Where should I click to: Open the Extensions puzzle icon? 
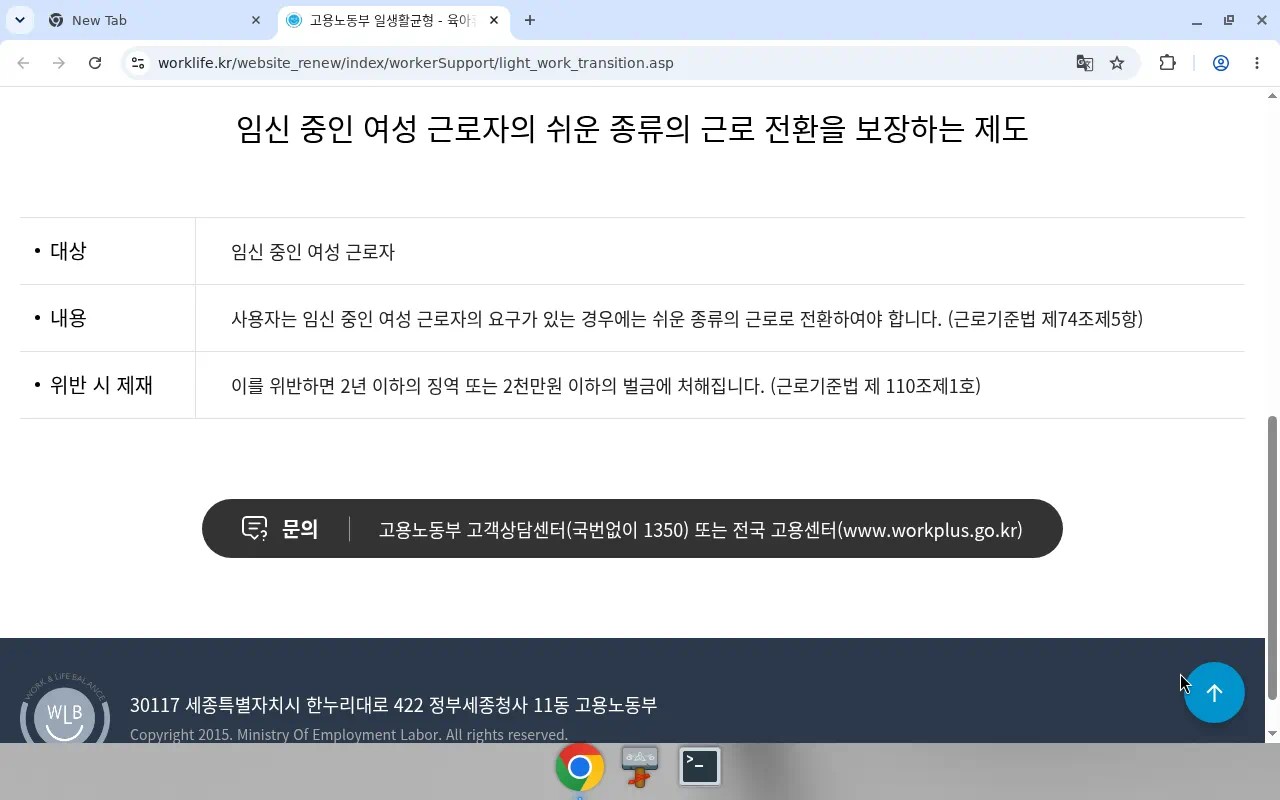click(x=1167, y=63)
